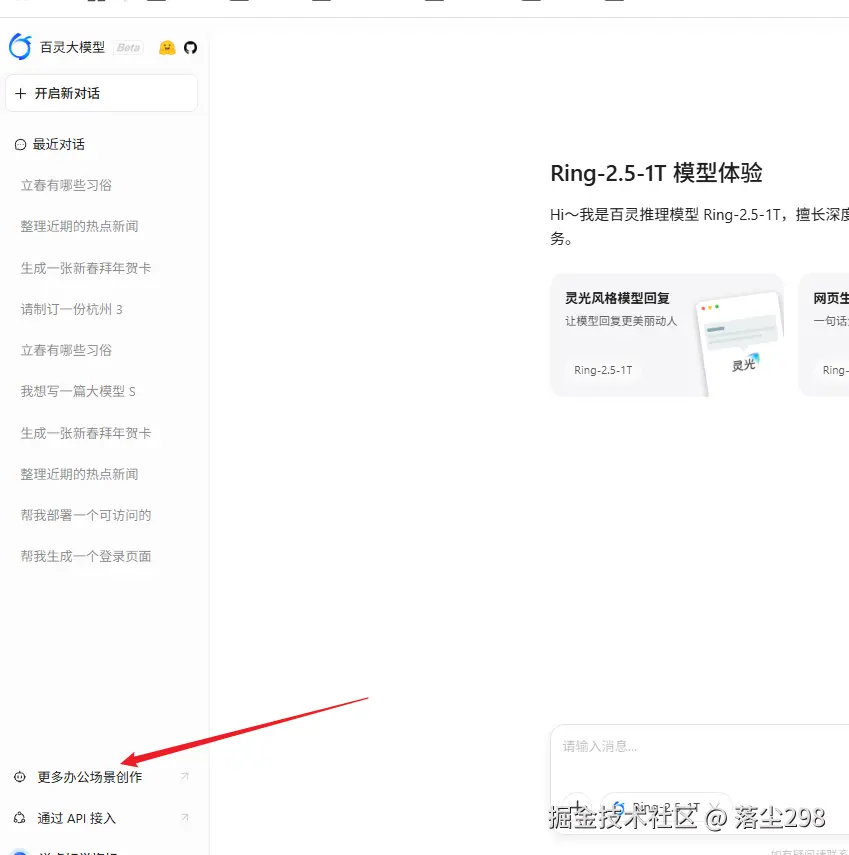Click the robot icon beside 更多办公场景创作
The height and width of the screenshot is (855, 849).
(20, 777)
